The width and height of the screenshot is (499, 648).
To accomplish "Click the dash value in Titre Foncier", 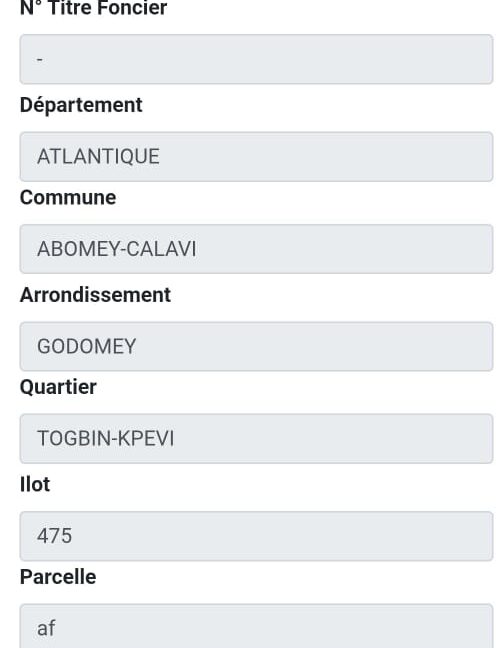I will coord(40,60).
